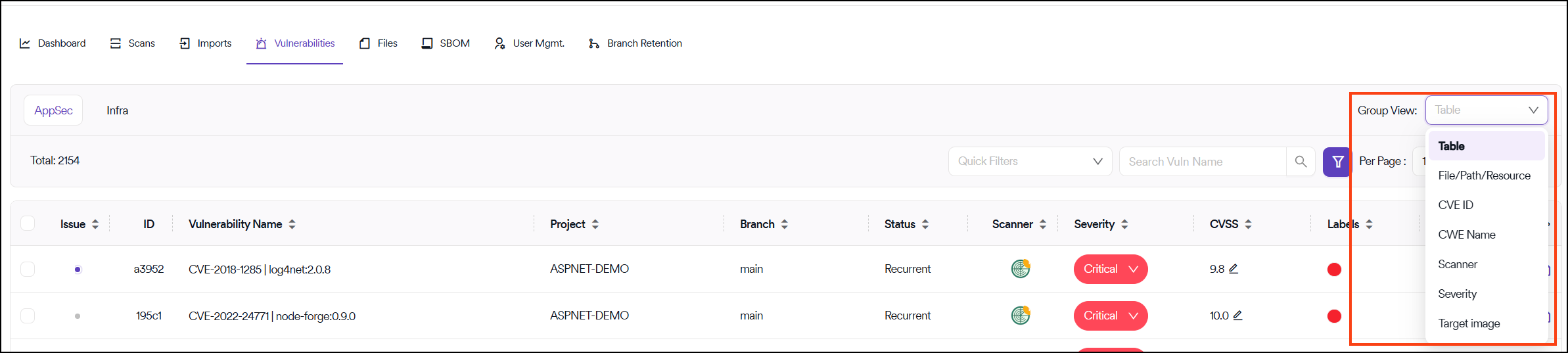Toggle the select-all header checkbox
This screenshot has height=353, width=1568.
tap(28, 224)
